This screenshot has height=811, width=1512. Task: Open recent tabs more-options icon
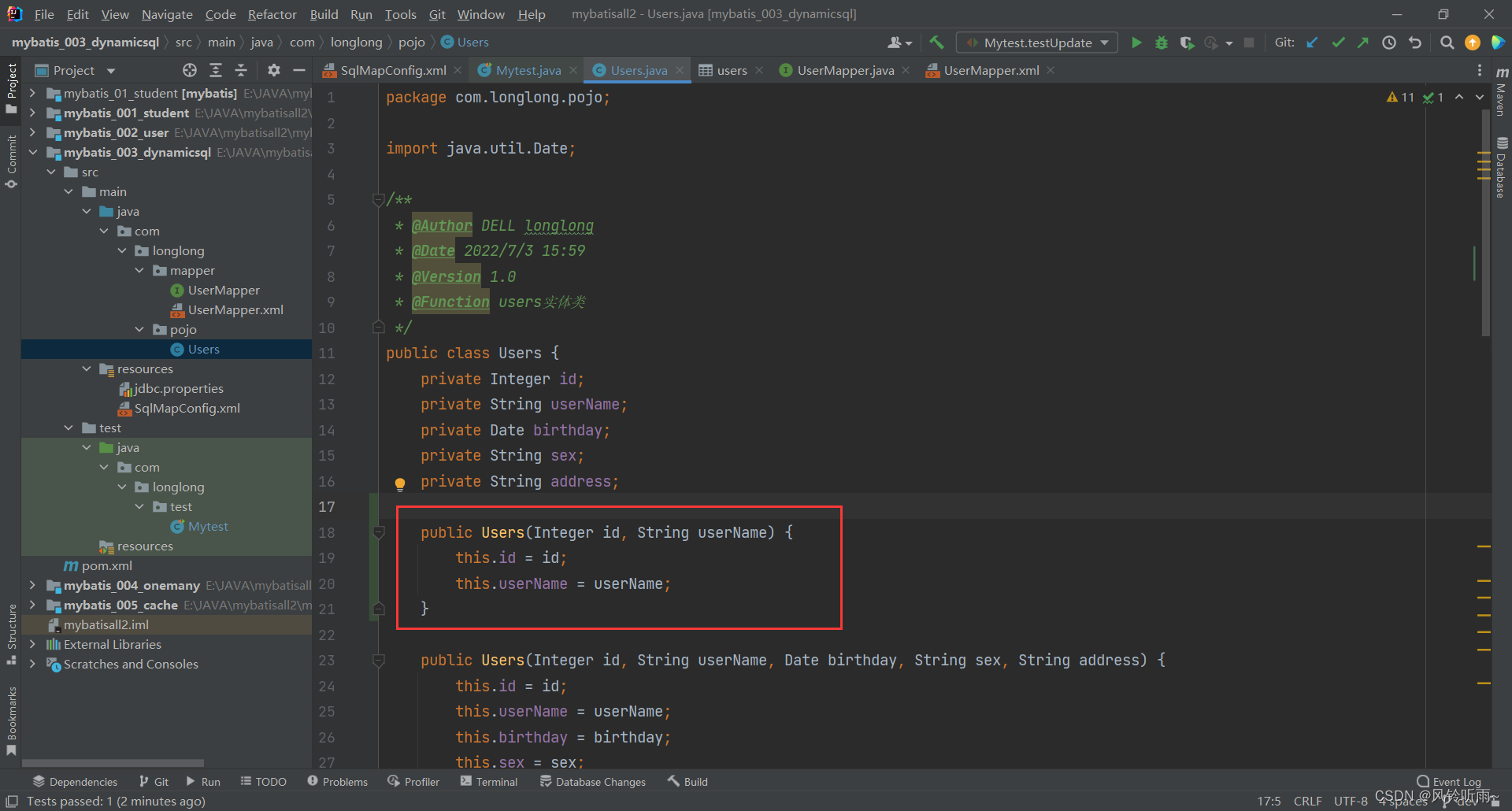pos(1480,70)
